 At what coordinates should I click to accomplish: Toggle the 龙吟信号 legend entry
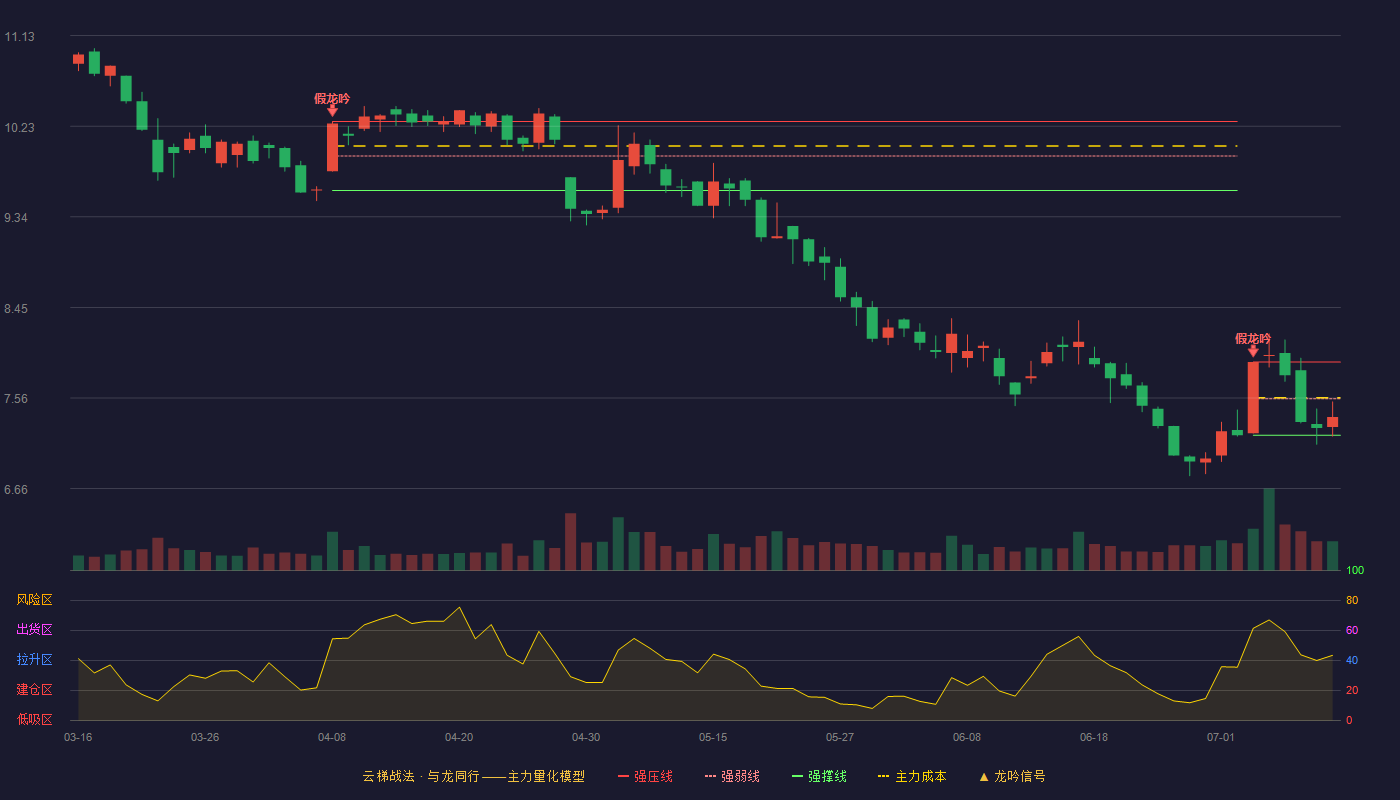point(1012,777)
